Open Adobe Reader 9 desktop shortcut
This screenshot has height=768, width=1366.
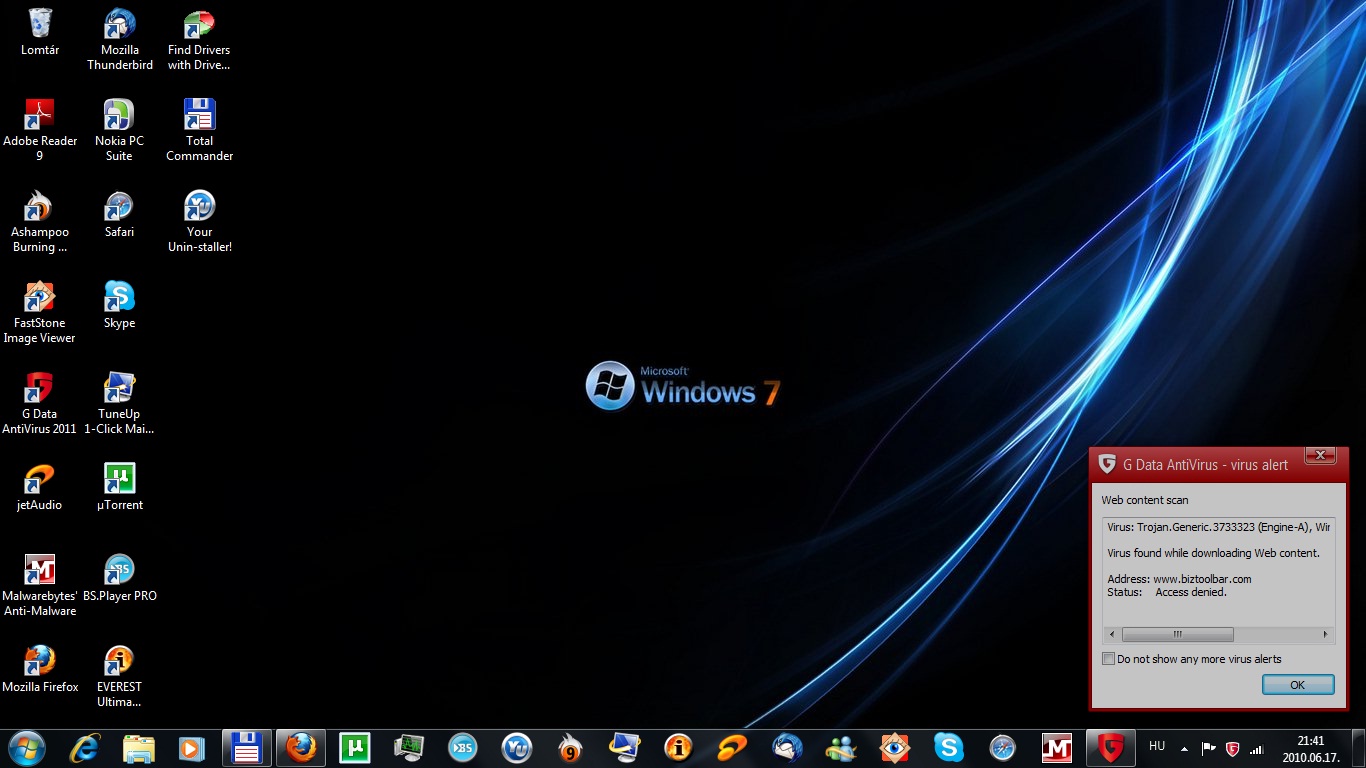40,130
